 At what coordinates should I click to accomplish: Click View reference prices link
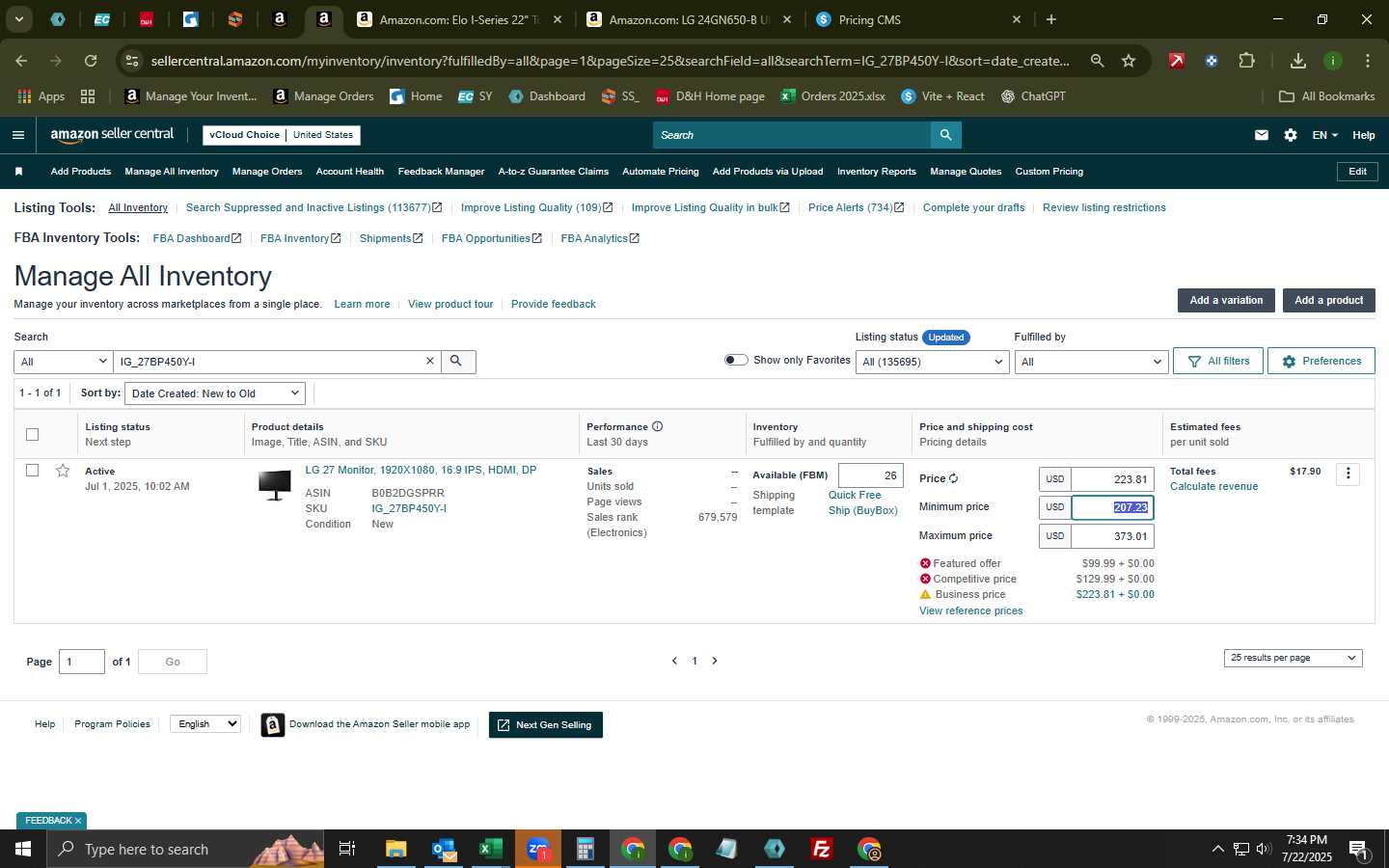pos(970,610)
